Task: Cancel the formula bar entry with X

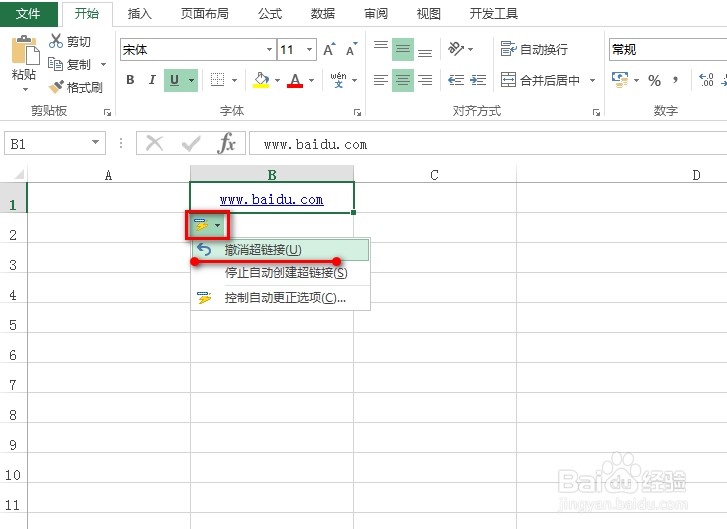Action: pyautogui.click(x=154, y=143)
